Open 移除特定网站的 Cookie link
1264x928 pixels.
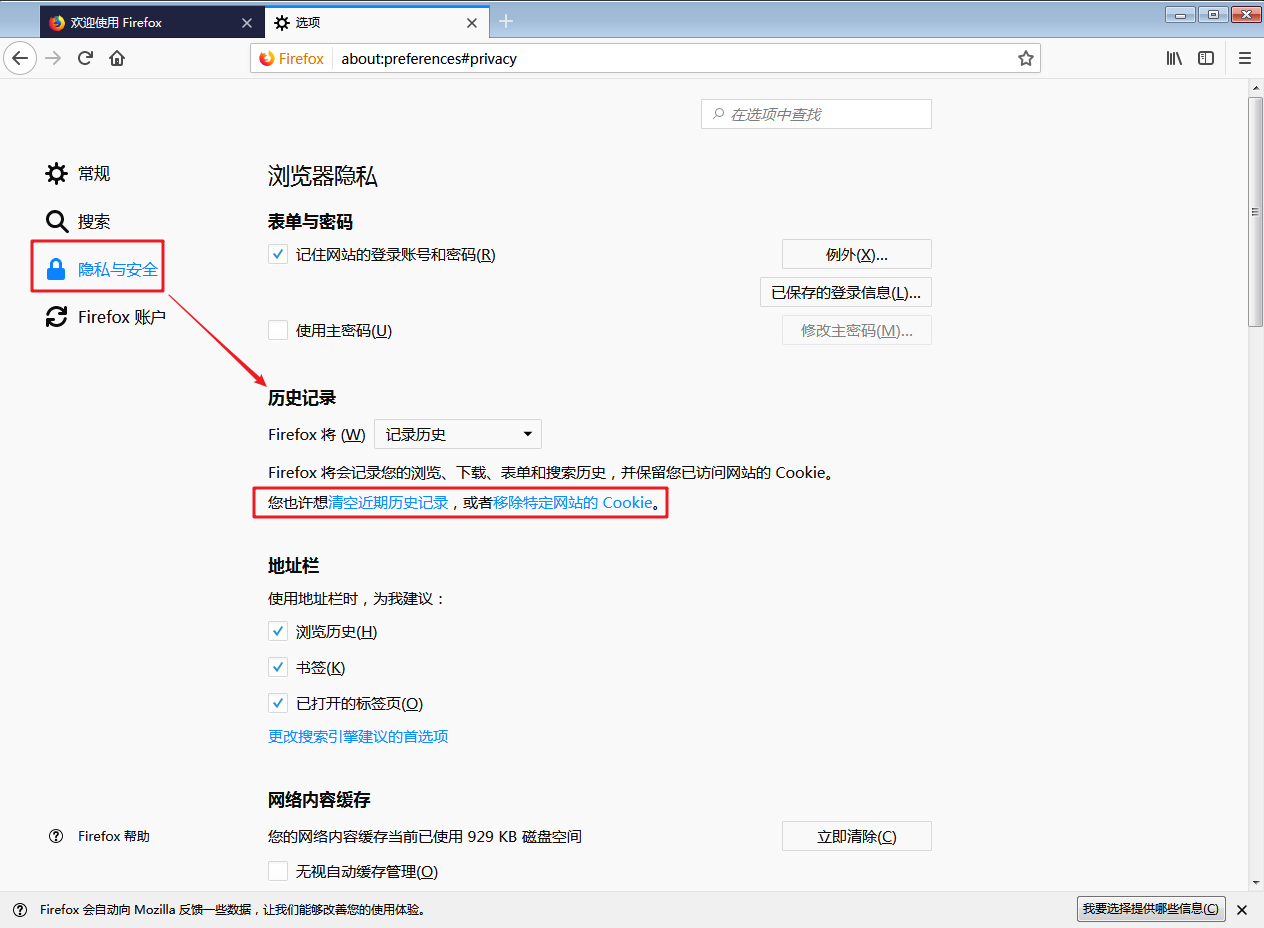[572, 502]
